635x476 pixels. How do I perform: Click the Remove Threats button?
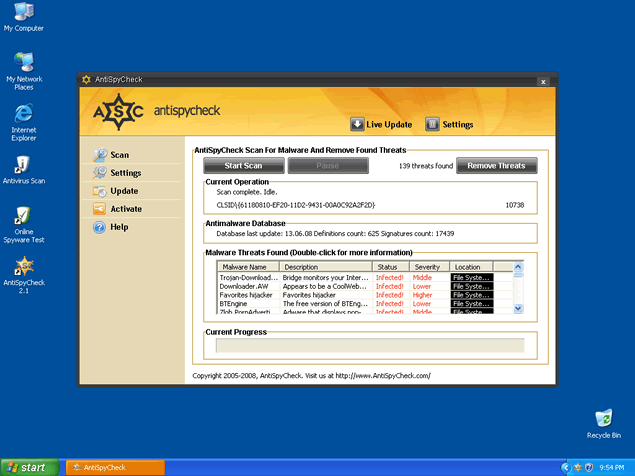tap(497, 166)
